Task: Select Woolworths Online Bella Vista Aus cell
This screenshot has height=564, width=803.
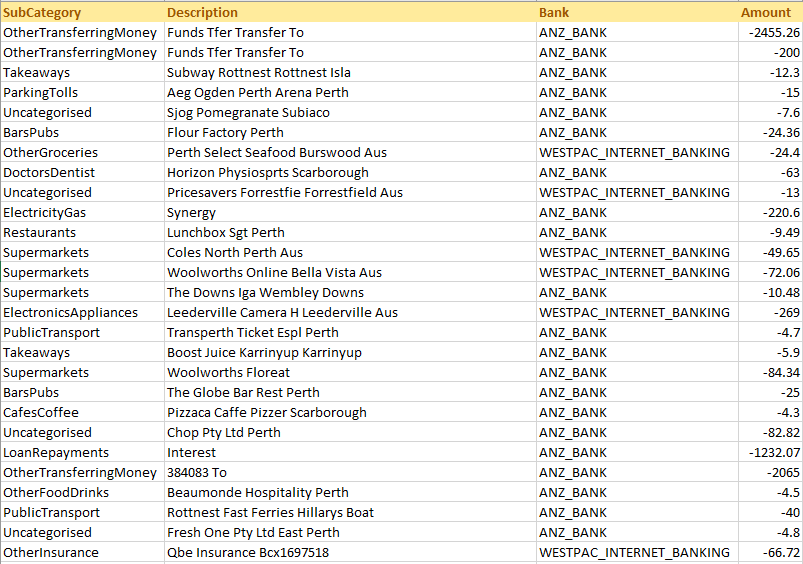Action: [x=350, y=272]
